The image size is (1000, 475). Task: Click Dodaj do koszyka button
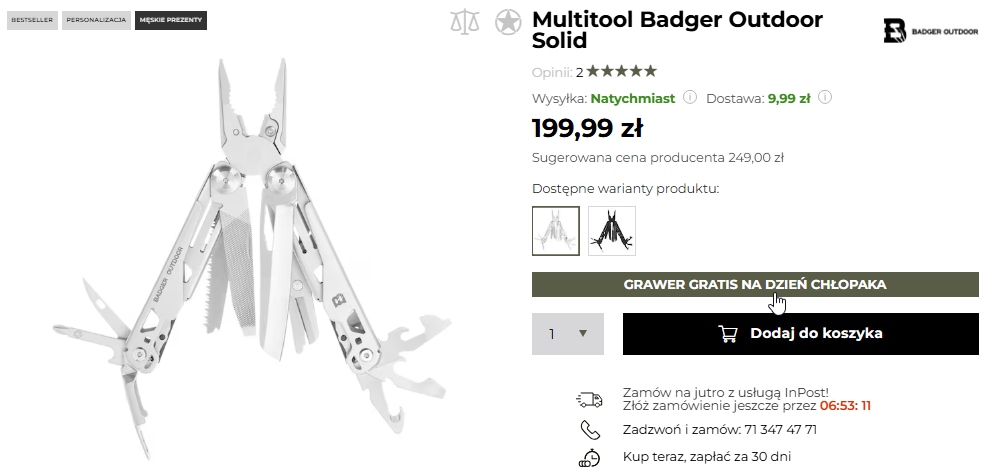pos(800,334)
